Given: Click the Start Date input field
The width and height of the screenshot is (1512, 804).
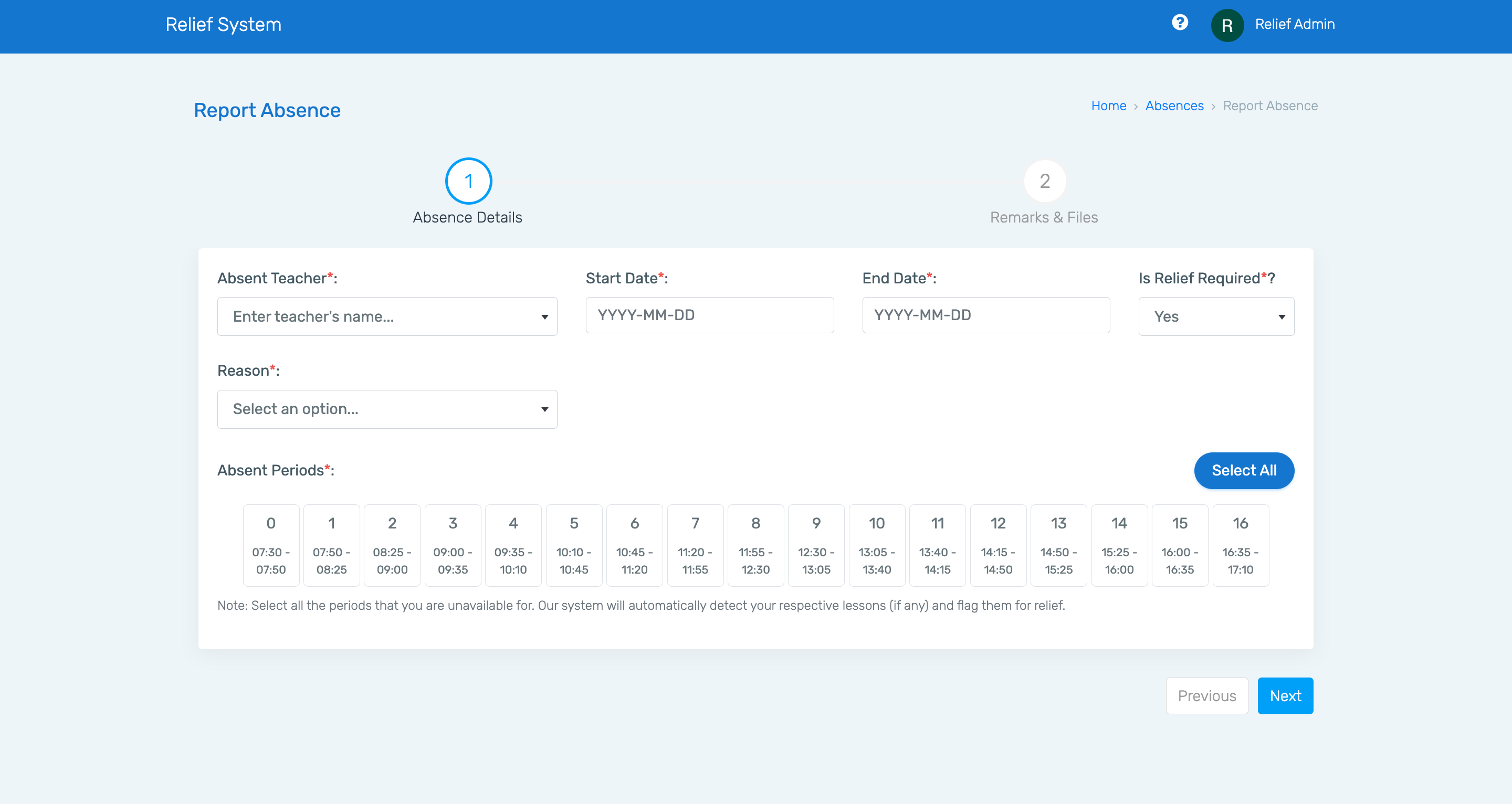Looking at the screenshot, I should pos(709,315).
